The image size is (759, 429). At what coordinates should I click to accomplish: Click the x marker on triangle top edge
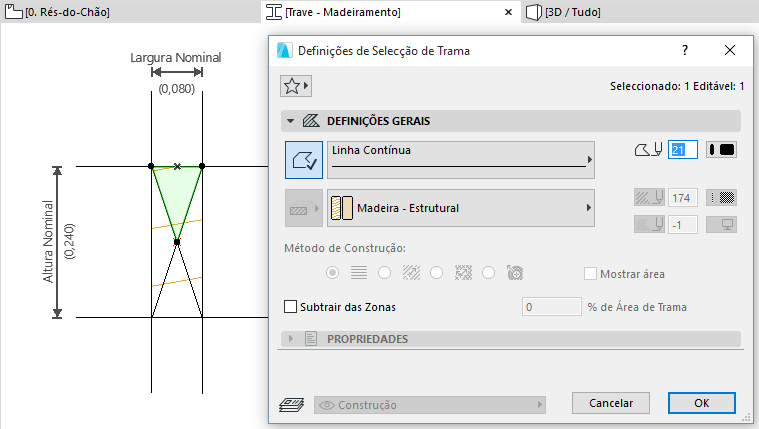pyautogui.click(x=177, y=166)
